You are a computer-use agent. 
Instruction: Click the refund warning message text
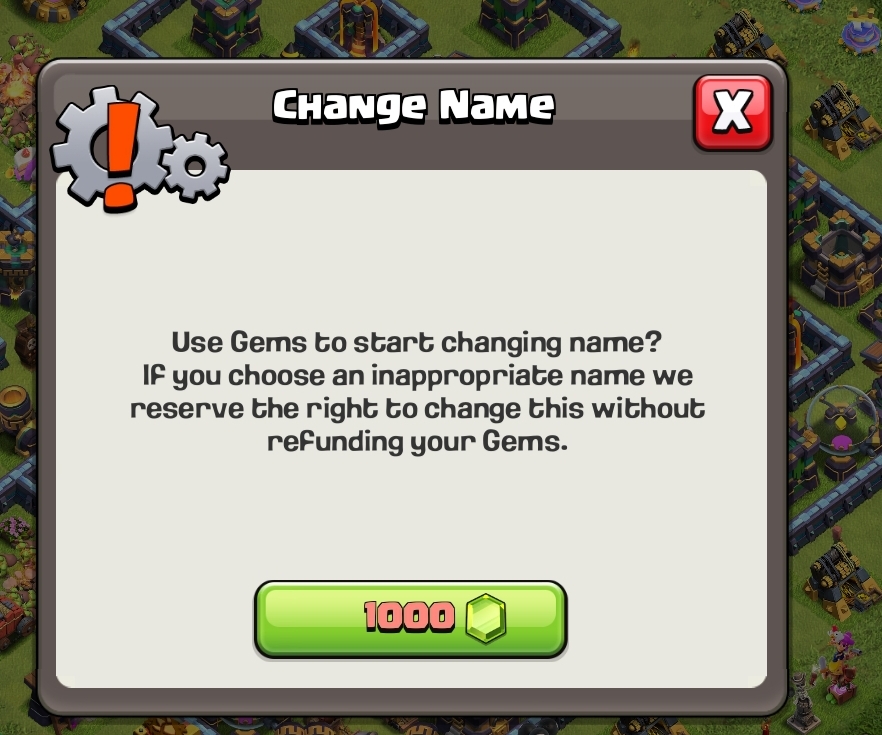click(x=417, y=392)
